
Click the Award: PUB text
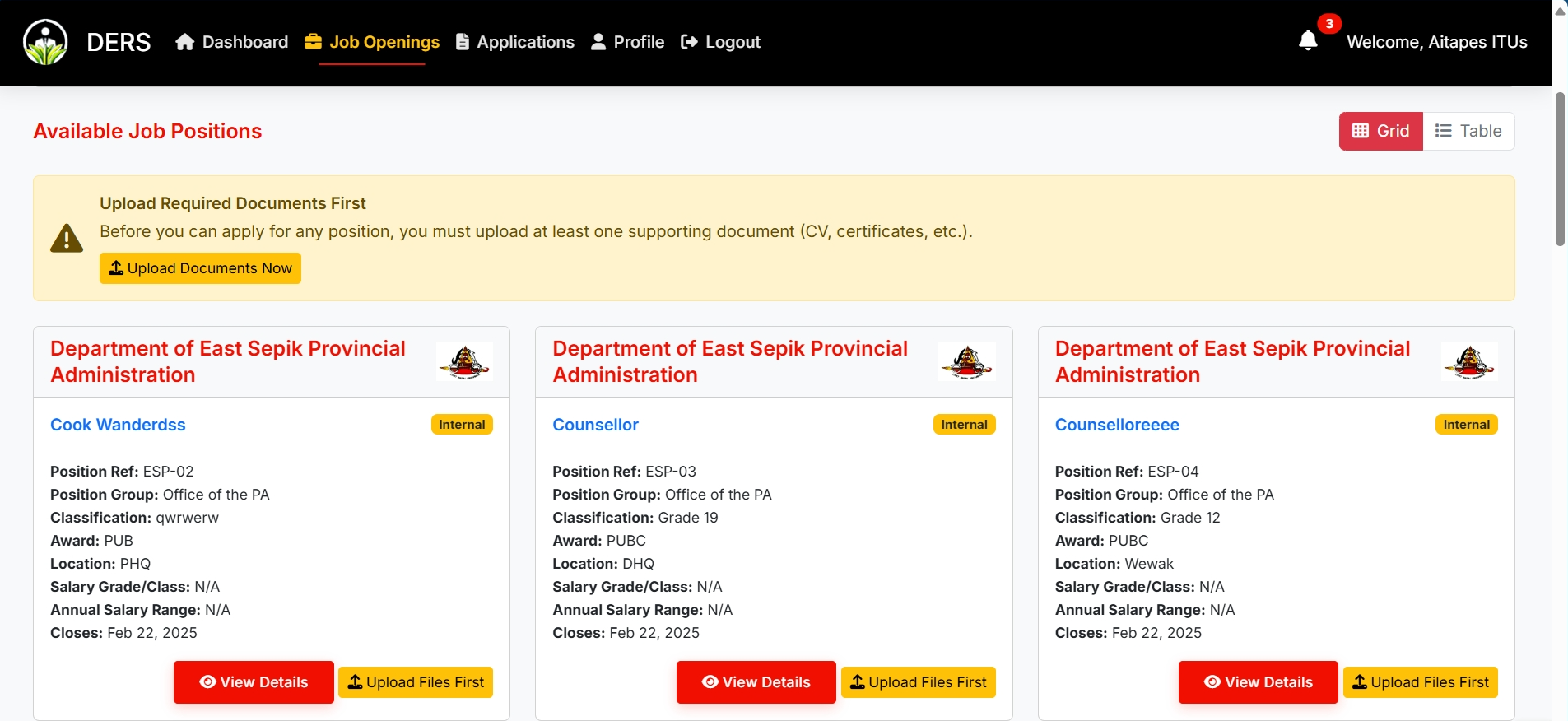(x=91, y=541)
